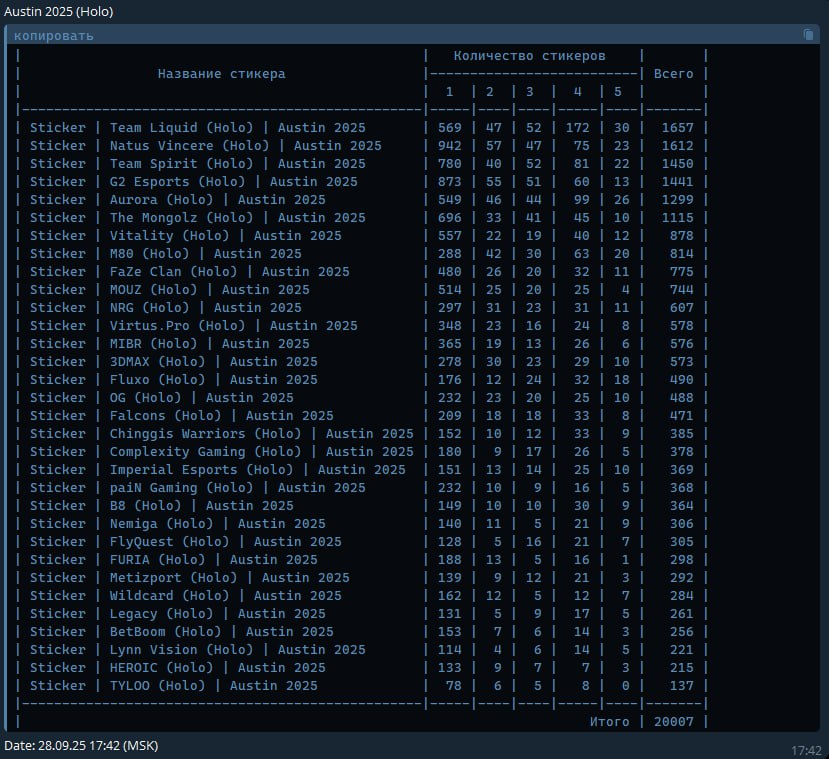The width and height of the screenshot is (829, 759).
Task: Select the Legacy (Holo) row name
Action: (178, 613)
